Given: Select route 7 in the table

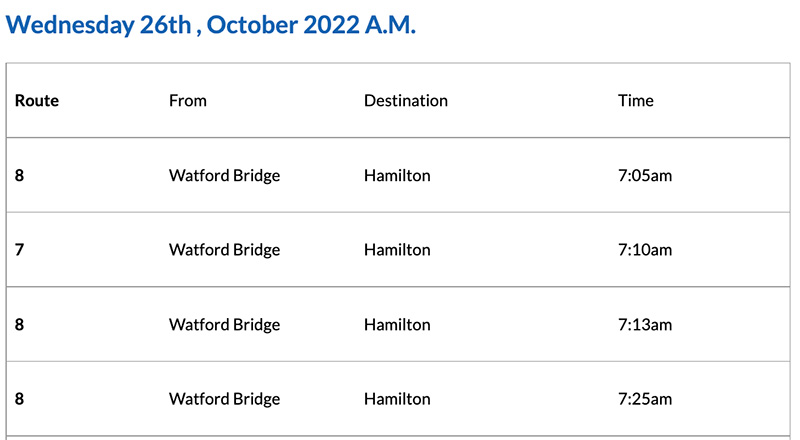Looking at the screenshot, I should coord(20,249).
